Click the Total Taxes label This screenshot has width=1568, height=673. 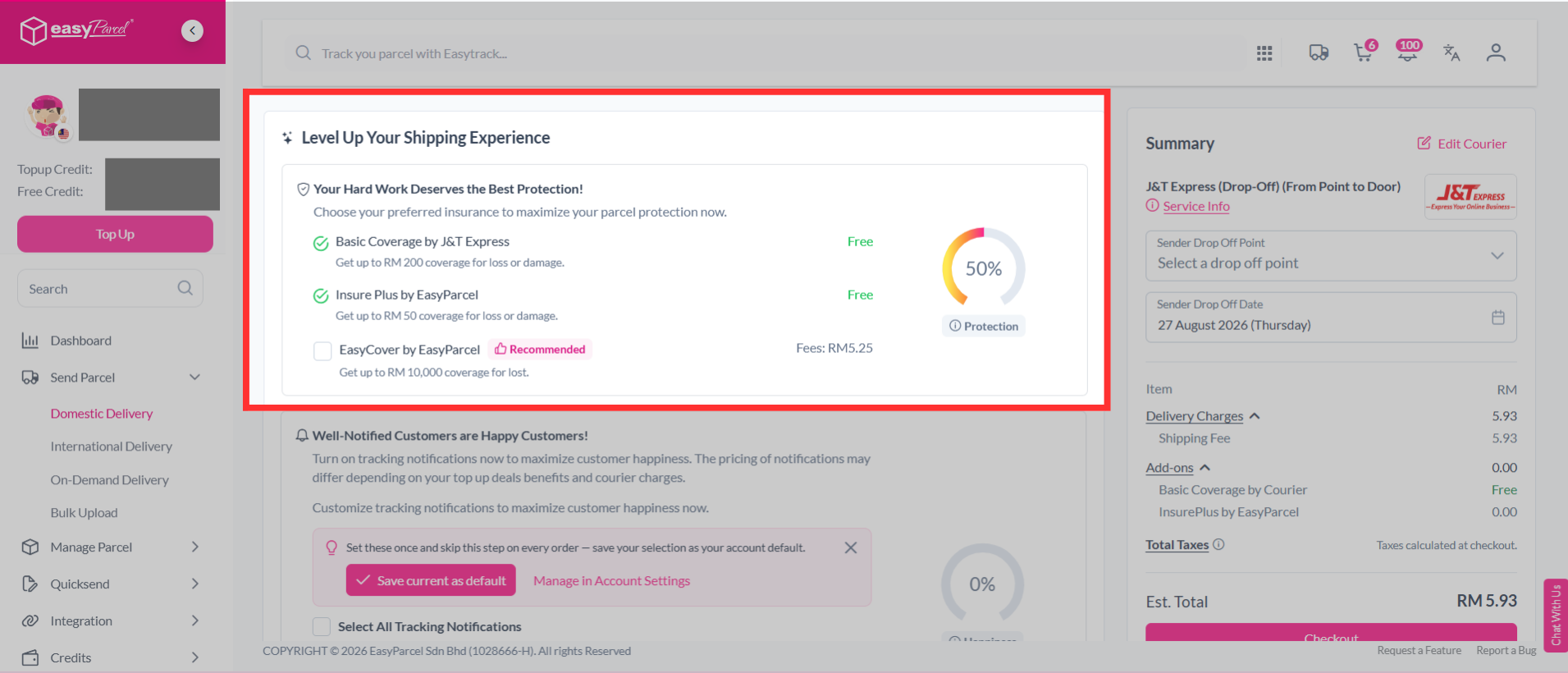(x=1177, y=545)
